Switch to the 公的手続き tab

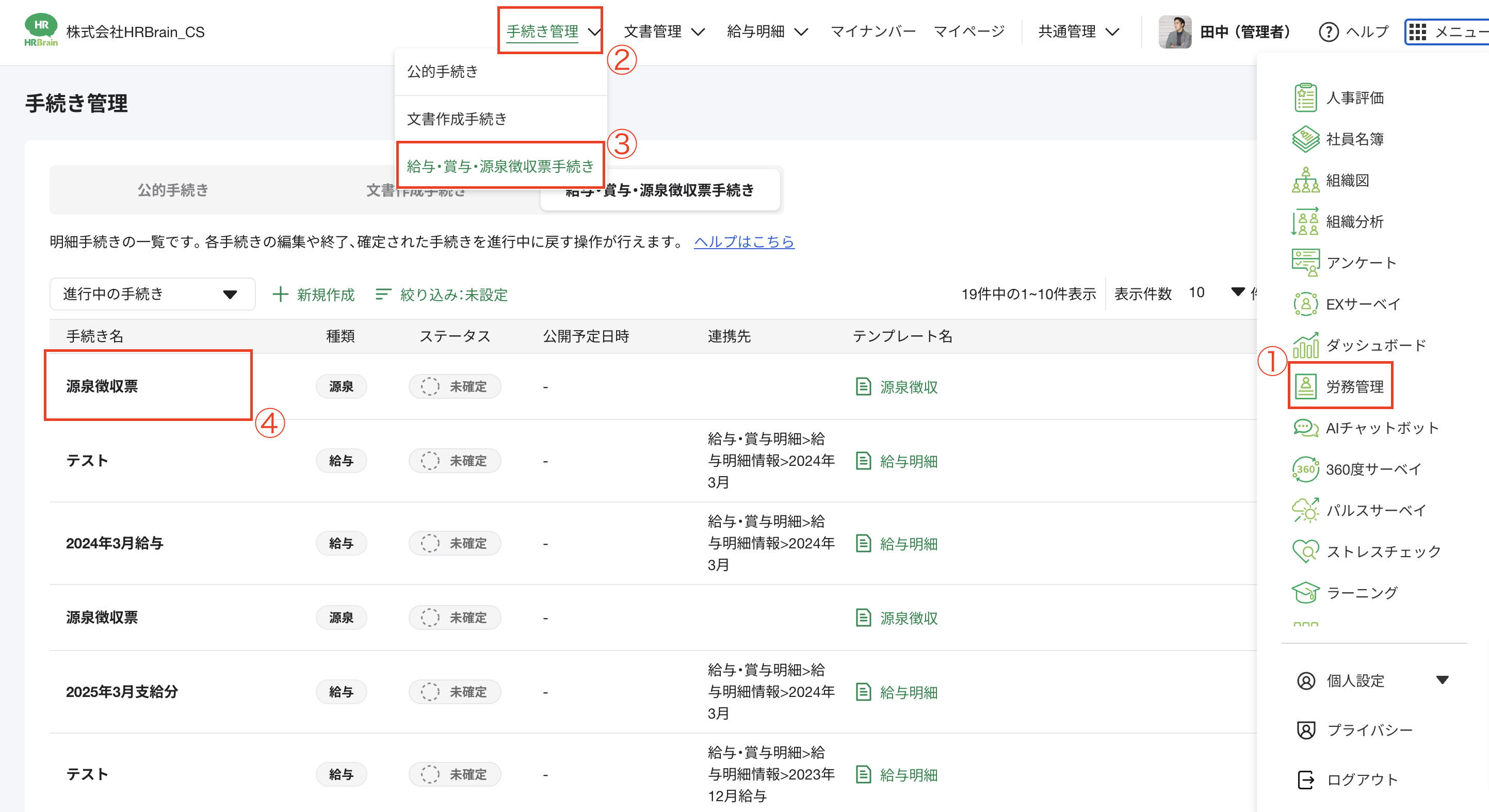click(172, 190)
